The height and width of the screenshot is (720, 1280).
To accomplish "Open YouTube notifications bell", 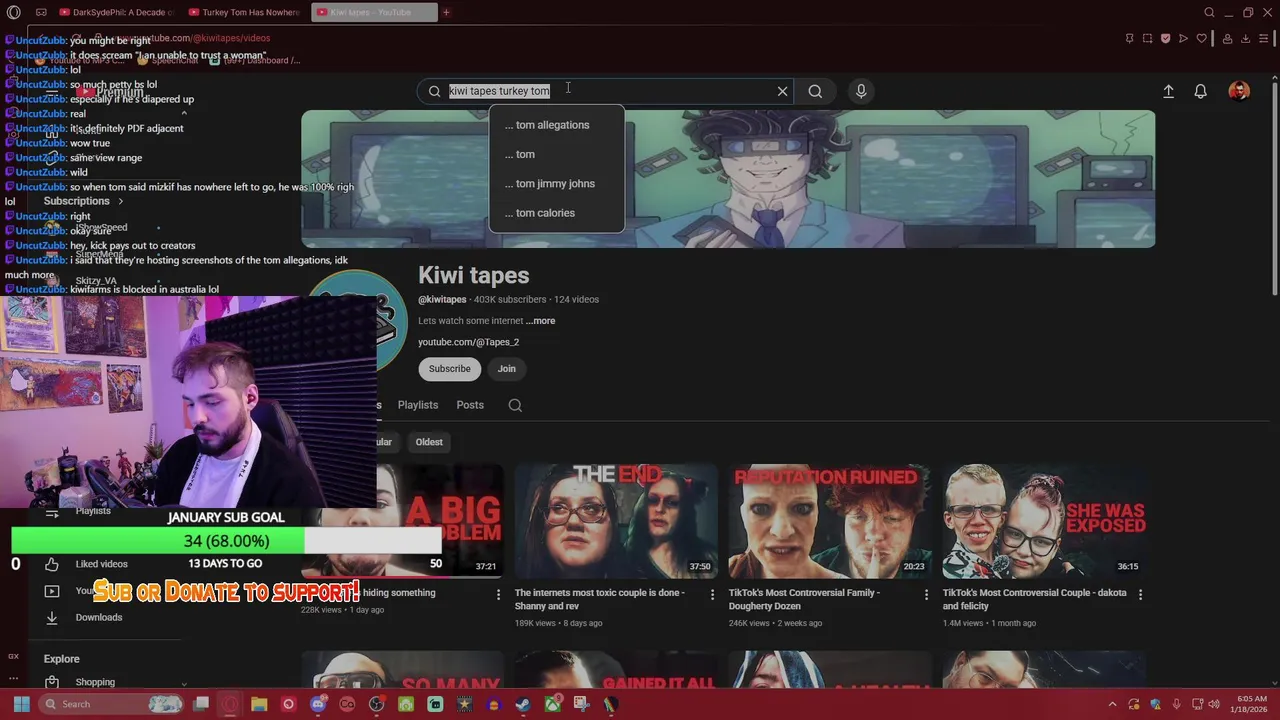I will pos(1201,91).
